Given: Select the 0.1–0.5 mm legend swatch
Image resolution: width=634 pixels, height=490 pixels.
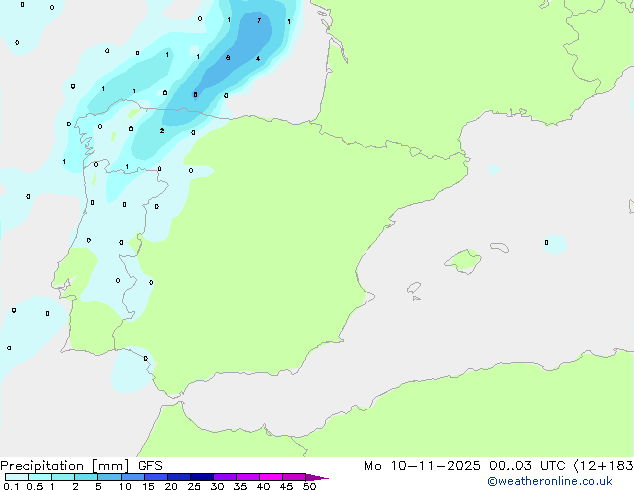Looking at the screenshot, I should pyautogui.click(x=17, y=477).
